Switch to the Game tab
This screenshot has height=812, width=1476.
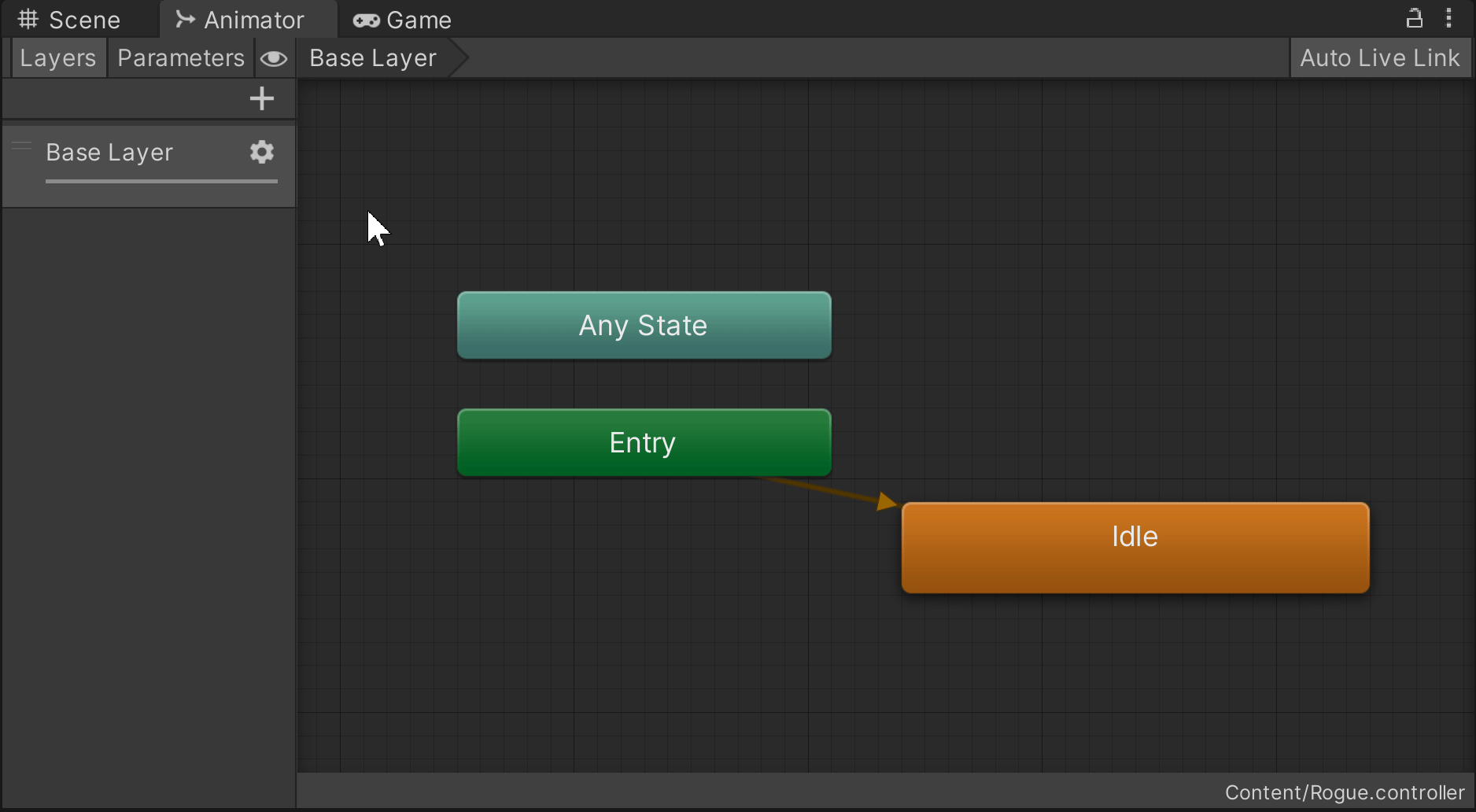[417, 20]
